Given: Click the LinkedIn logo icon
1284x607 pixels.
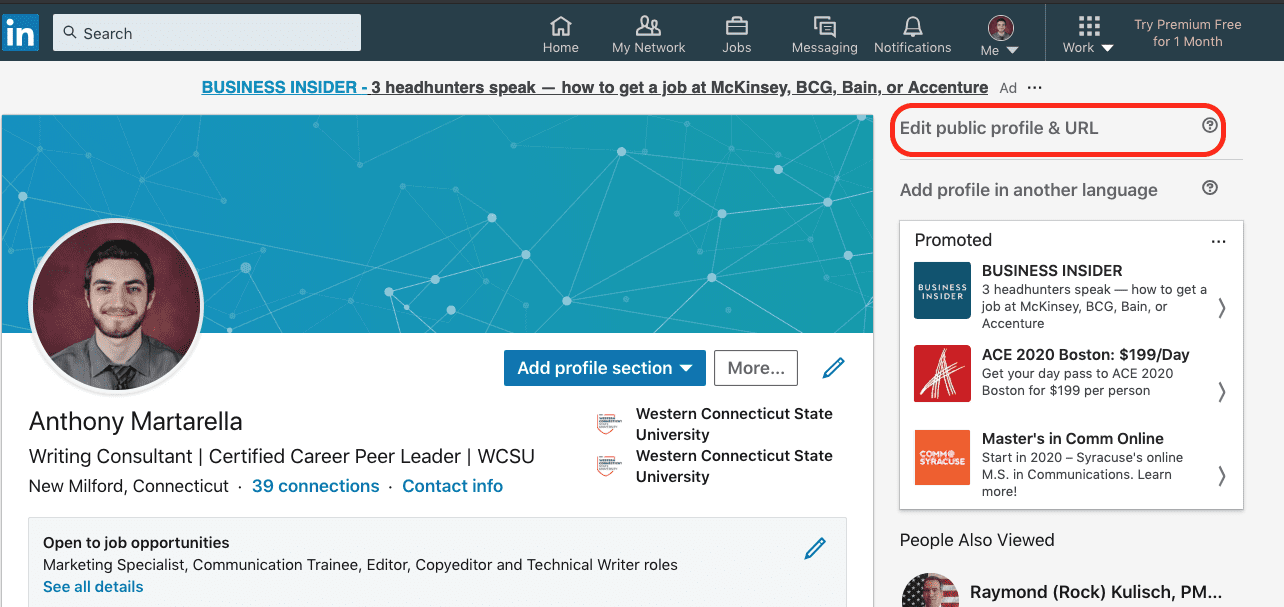Looking at the screenshot, I should 20,33.
